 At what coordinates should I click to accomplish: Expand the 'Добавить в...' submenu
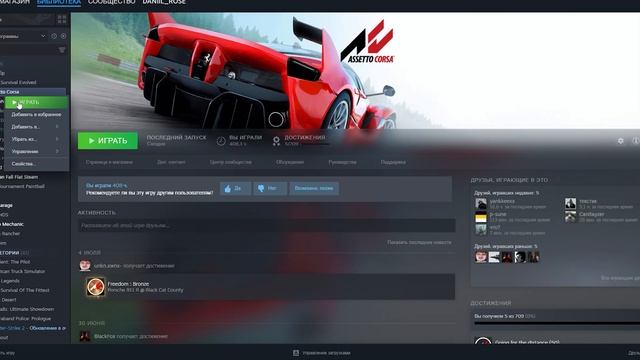36,127
